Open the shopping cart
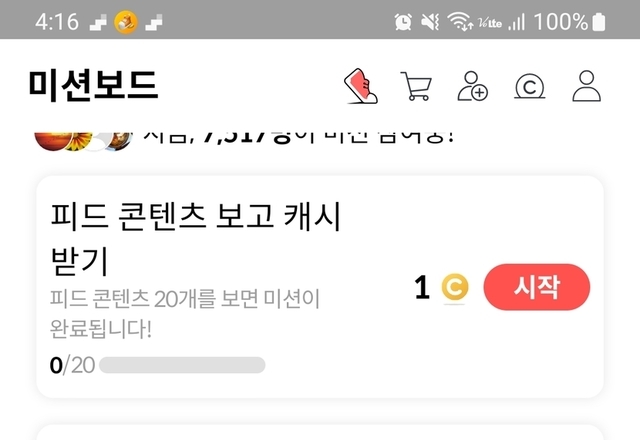The width and height of the screenshot is (640, 440). pos(416,86)
